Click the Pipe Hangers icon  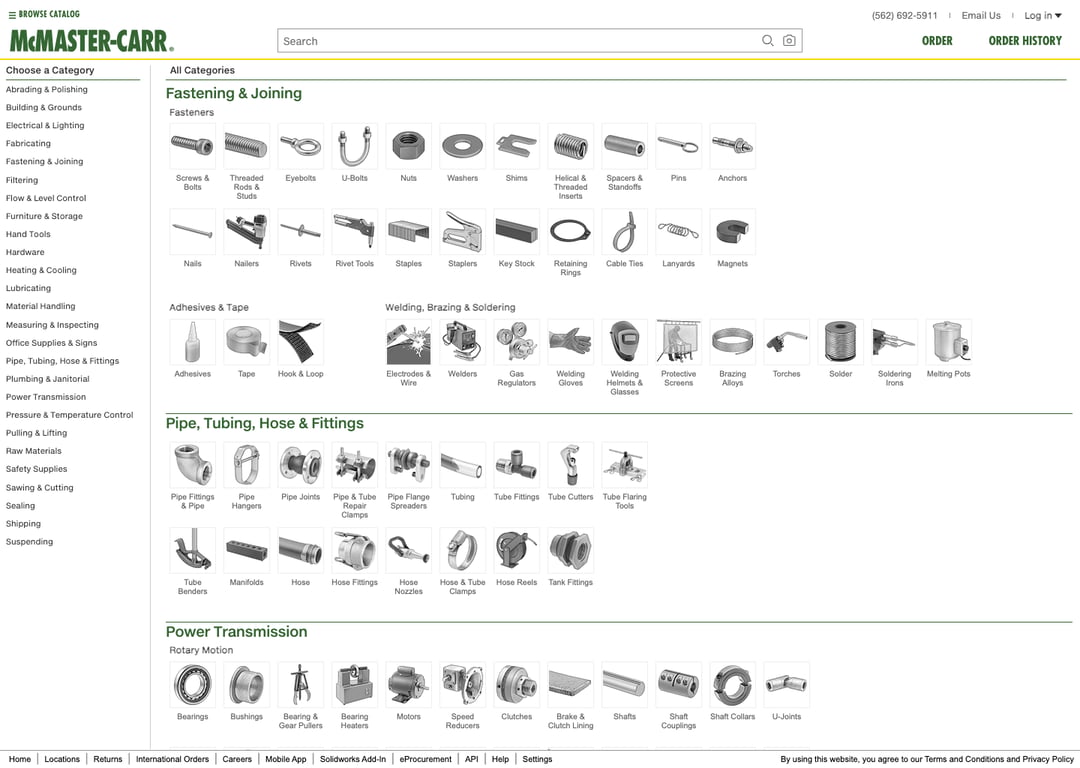pyautogui.click(x=247, y=465)
